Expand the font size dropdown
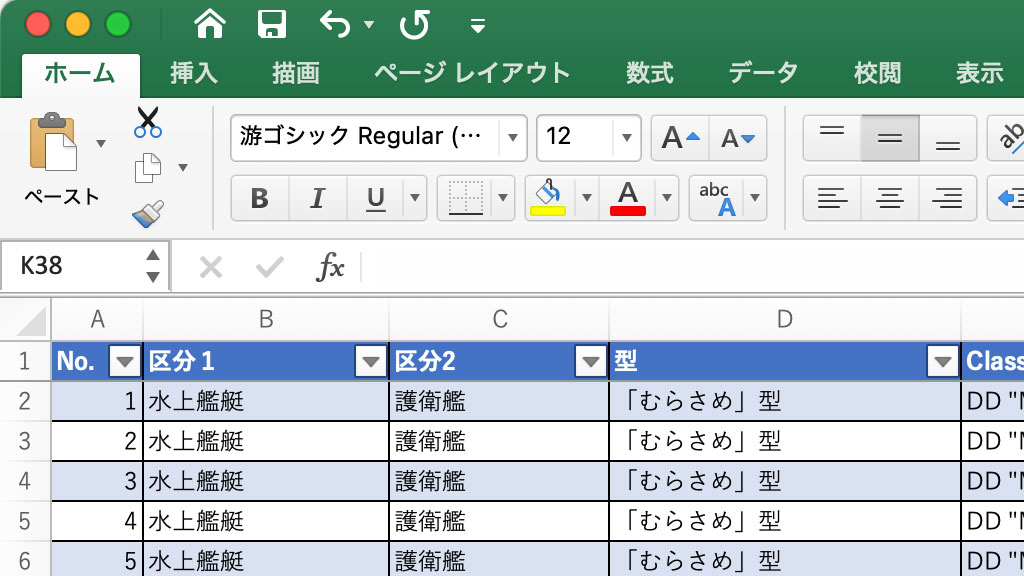Screen dimensions: 1024x576 pyautogui.click(x=627, y=138)
